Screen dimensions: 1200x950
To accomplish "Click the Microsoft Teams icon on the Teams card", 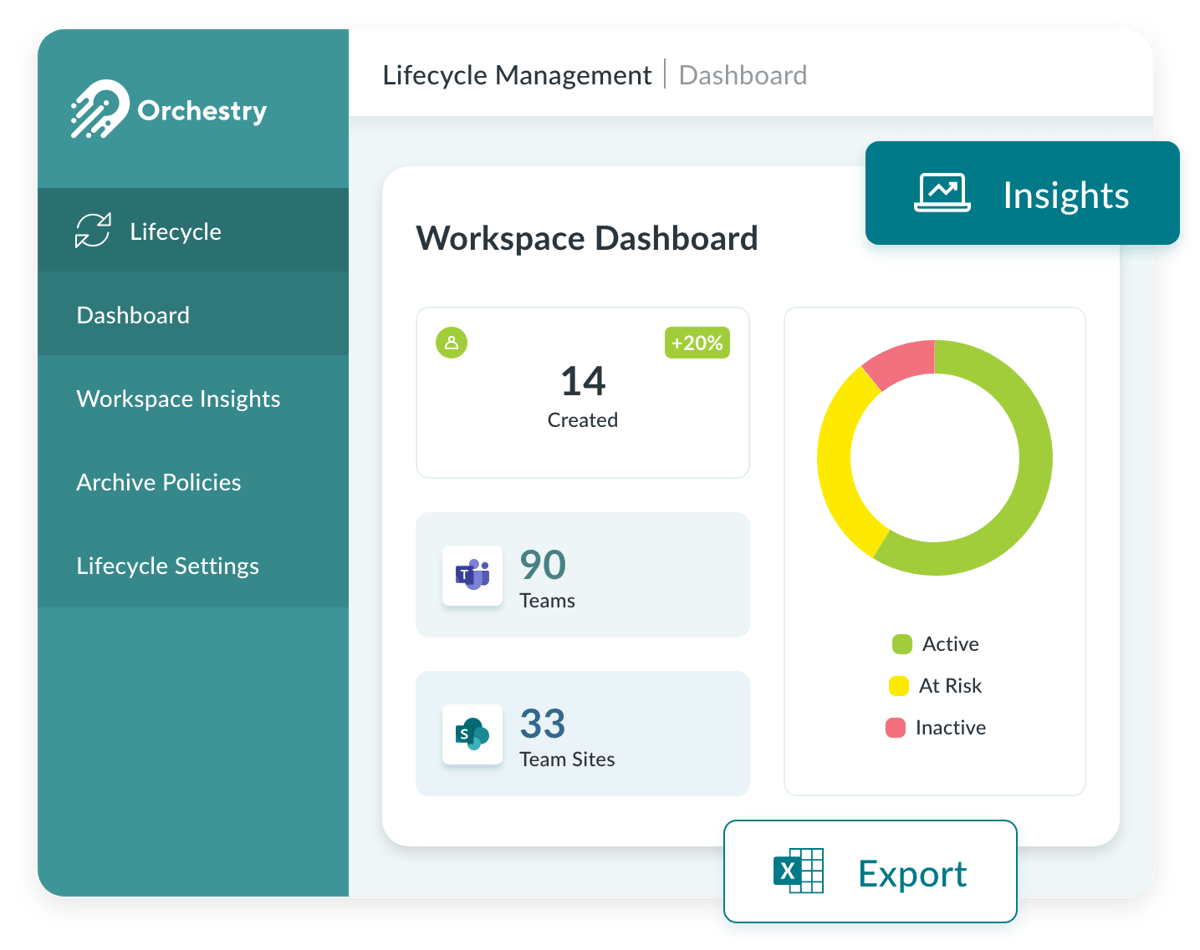I will pos(471,575).
